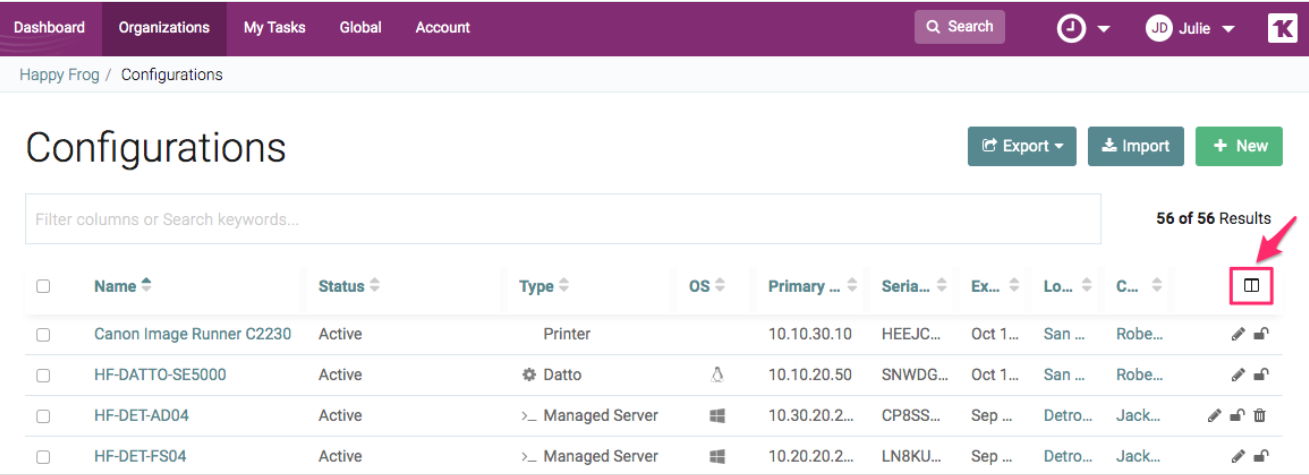1309x475 pixels.
Task: Open the HF-DATTO-SE5000 configuration link
Action: coord(160,375)
